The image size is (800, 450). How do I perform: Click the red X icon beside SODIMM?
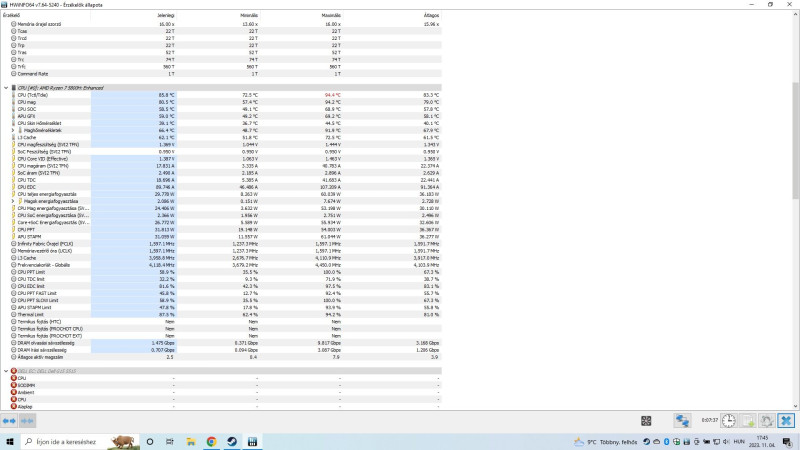point(14,385)
